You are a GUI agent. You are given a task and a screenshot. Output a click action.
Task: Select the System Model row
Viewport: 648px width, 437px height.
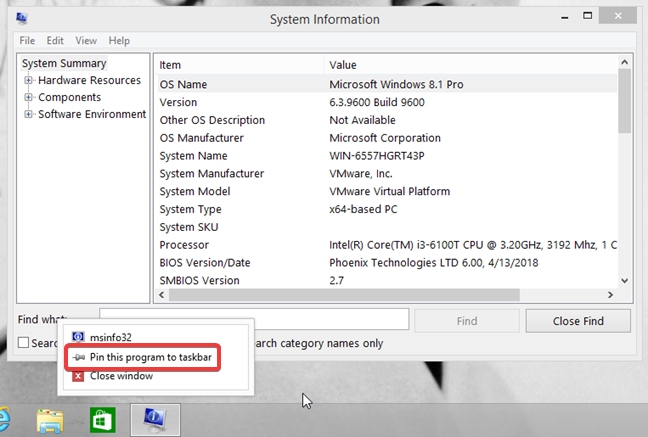click(387, 191)
